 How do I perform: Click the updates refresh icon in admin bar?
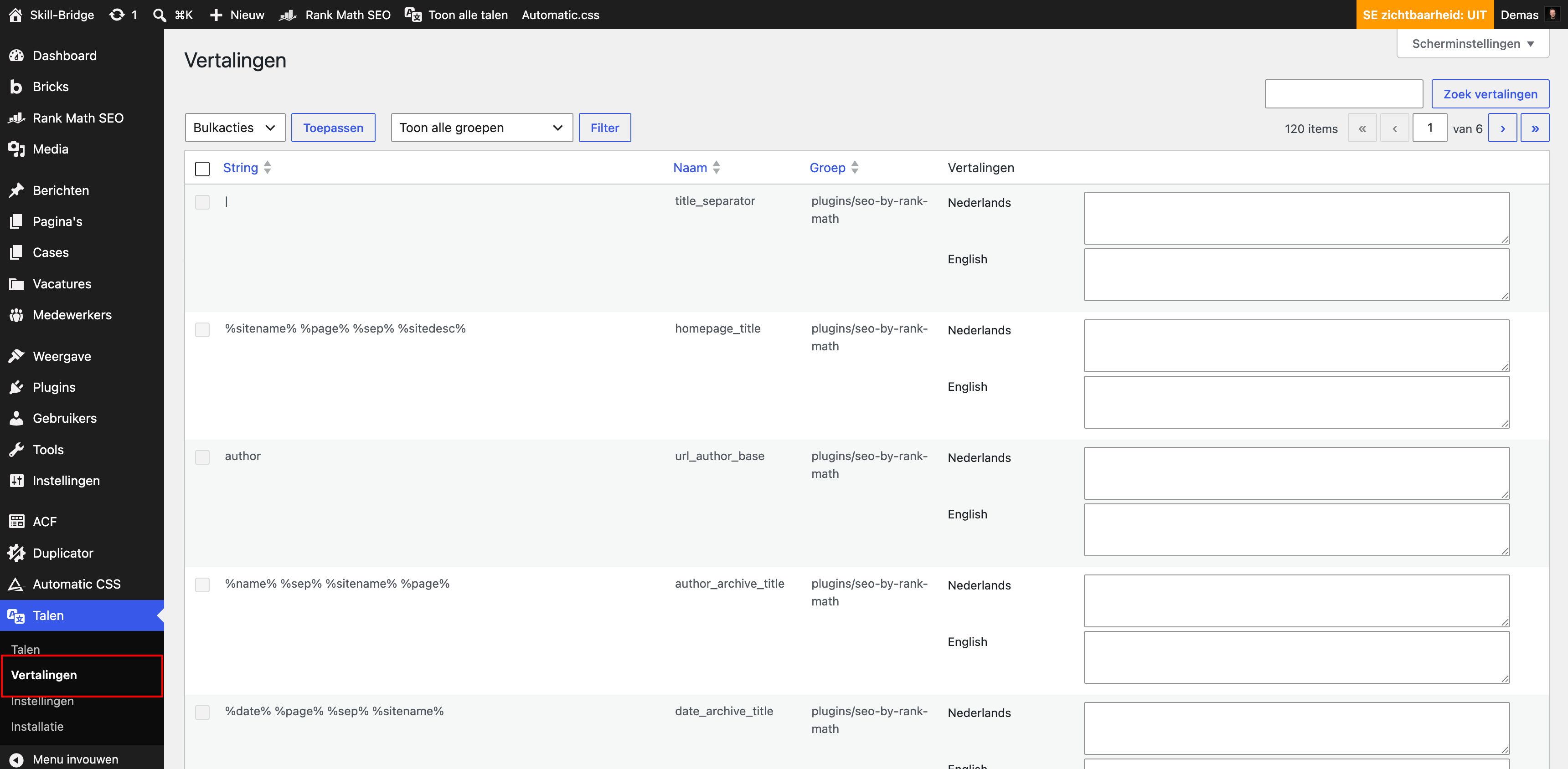(116, 15)
